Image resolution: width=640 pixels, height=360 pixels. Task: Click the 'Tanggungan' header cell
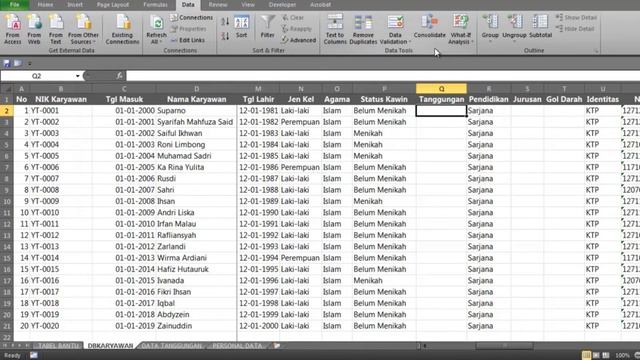tap(441, 99)
